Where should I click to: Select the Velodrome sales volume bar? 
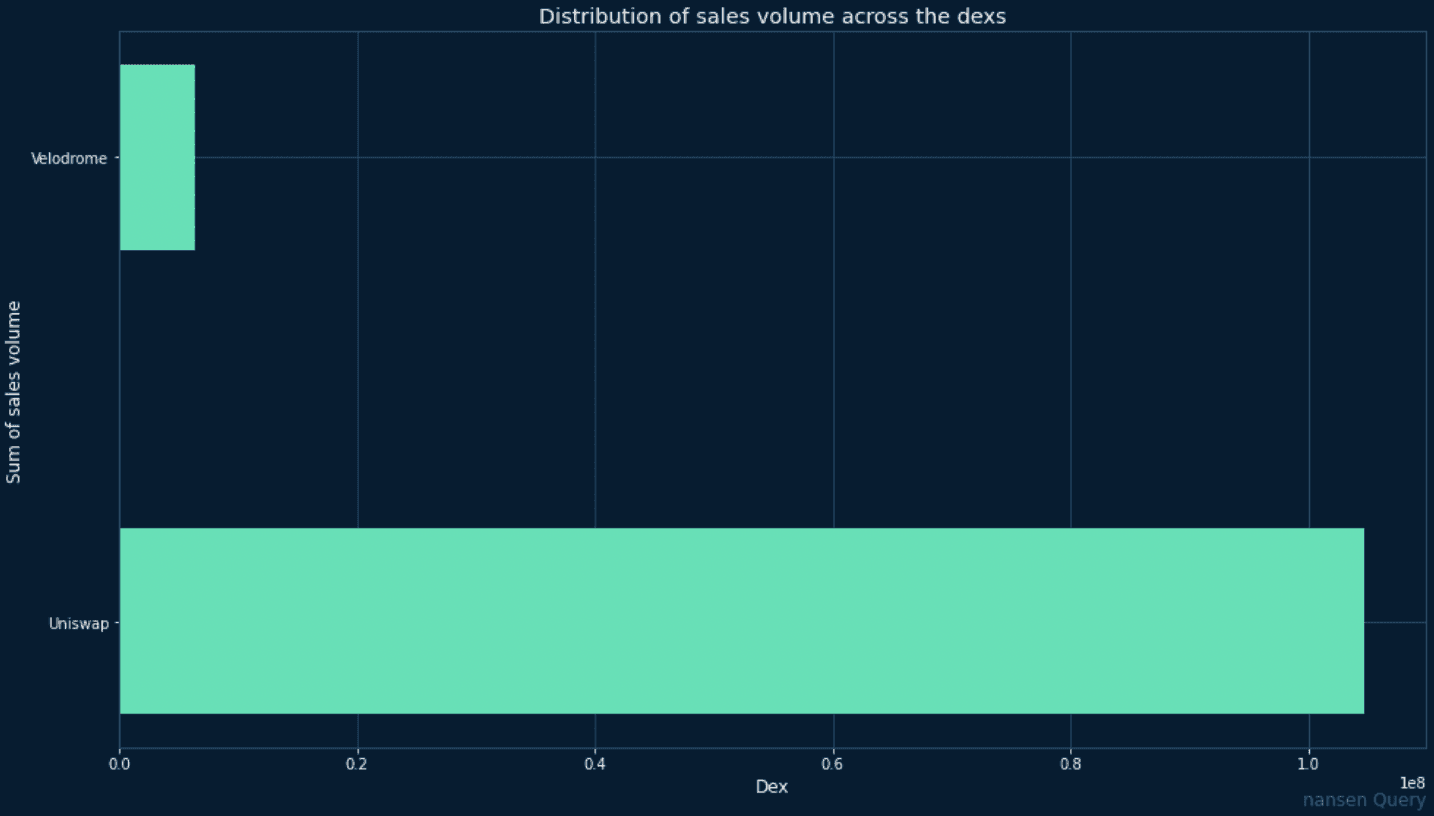coord(156,155)
